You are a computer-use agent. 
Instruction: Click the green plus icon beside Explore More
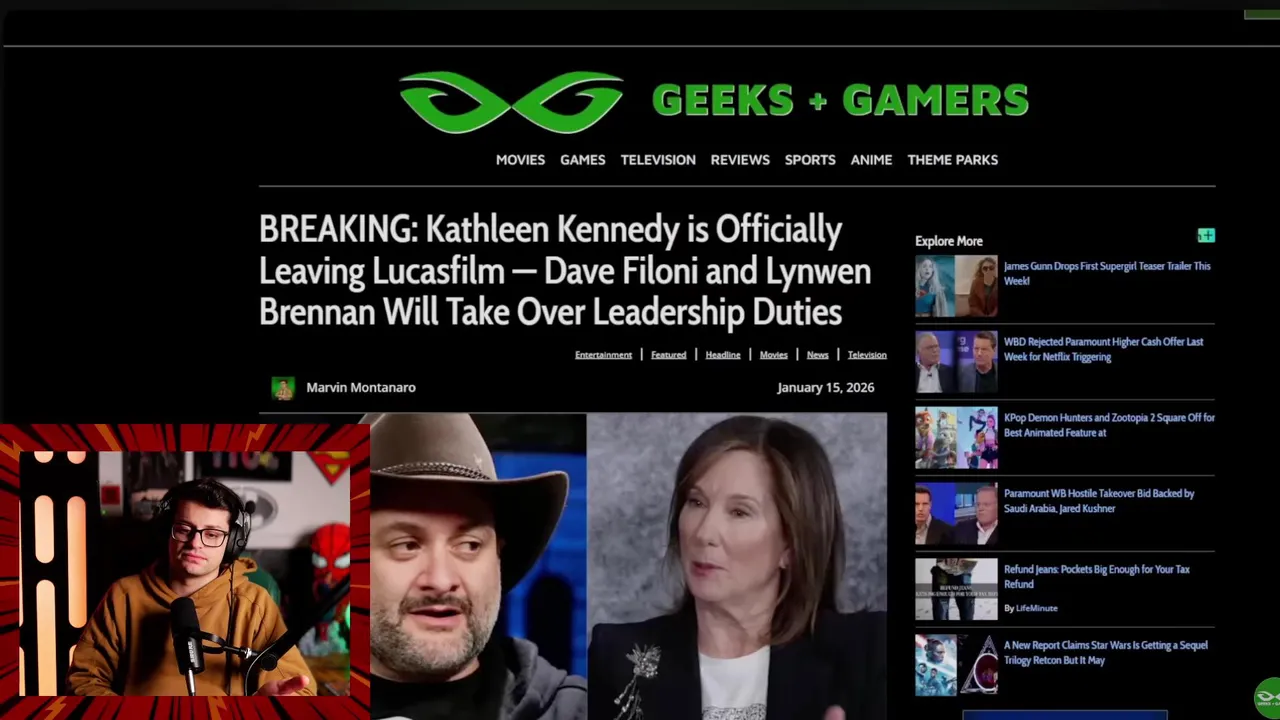[1206, 236]
